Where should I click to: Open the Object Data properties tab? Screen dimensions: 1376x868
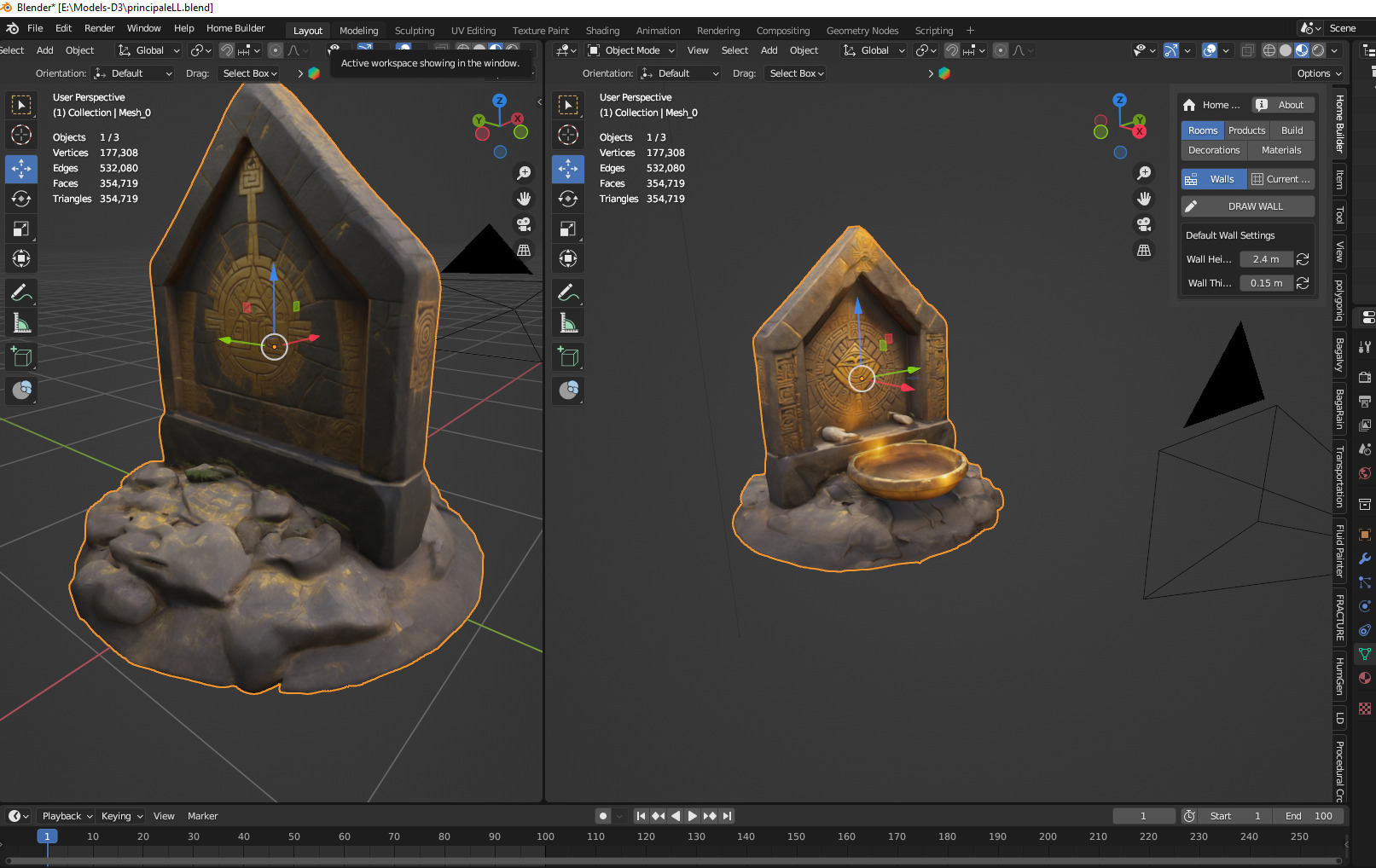1365,654
